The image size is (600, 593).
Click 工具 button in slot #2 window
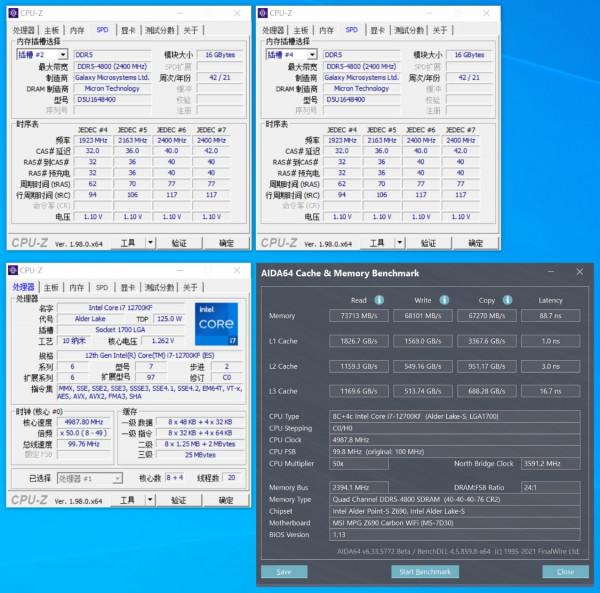(x=128, y=243)
